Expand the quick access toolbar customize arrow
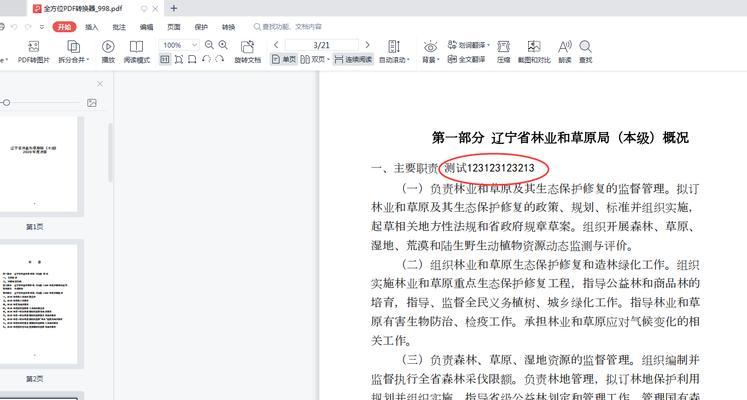The height and width of the screenshot is (400, 747). [42, 27]
